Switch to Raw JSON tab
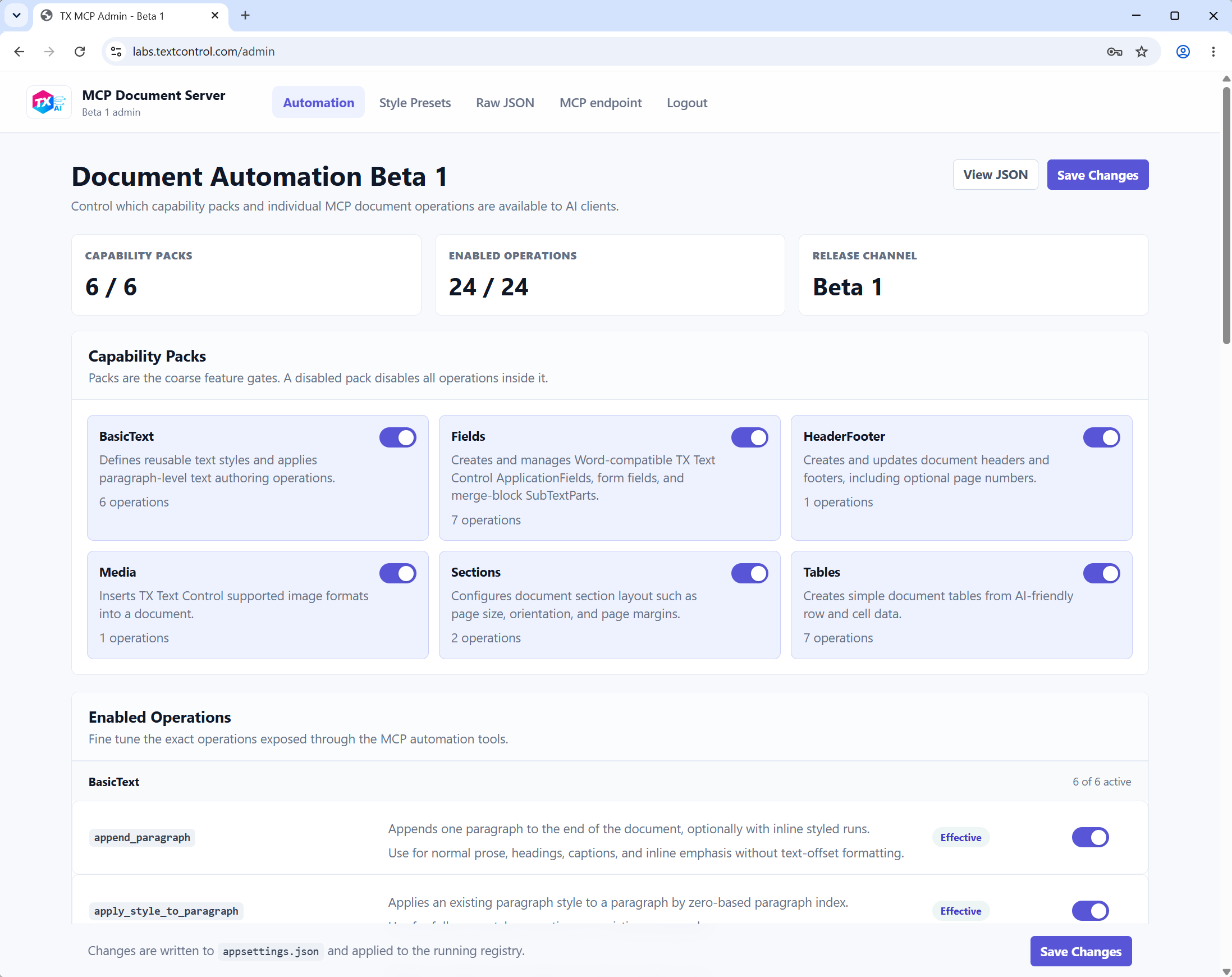Screen dimensions: 1232x977 coord(505,102)
